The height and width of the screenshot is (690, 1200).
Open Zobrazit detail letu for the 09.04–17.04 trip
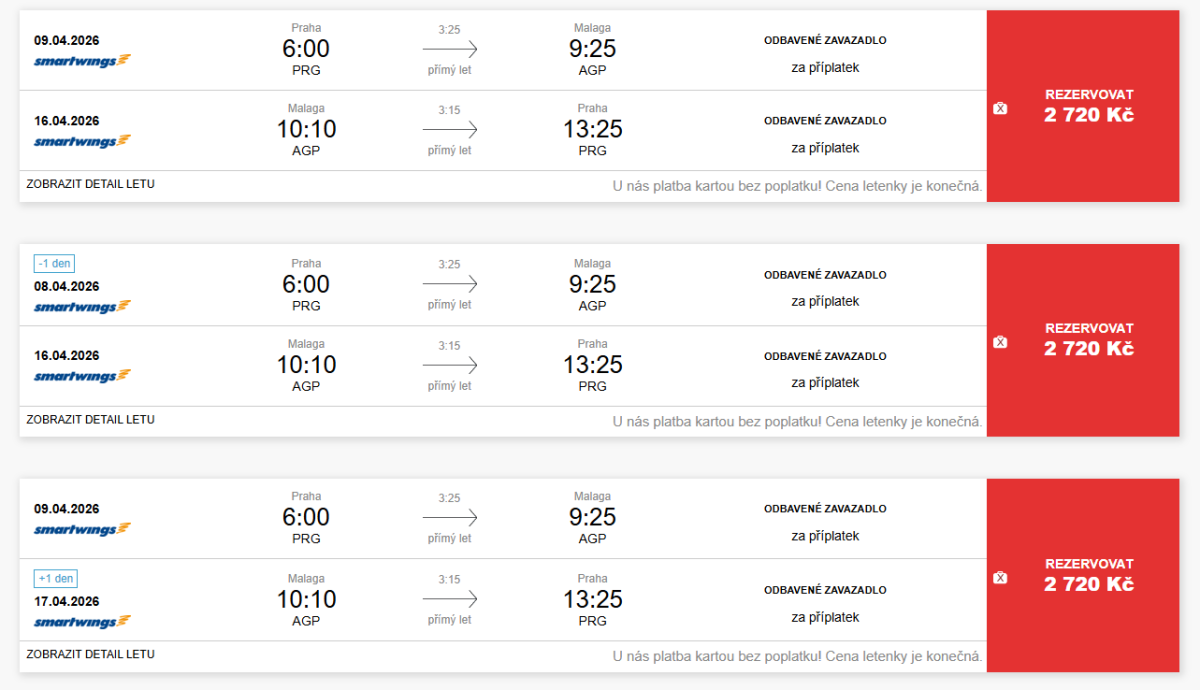click(x=91, y=655)
